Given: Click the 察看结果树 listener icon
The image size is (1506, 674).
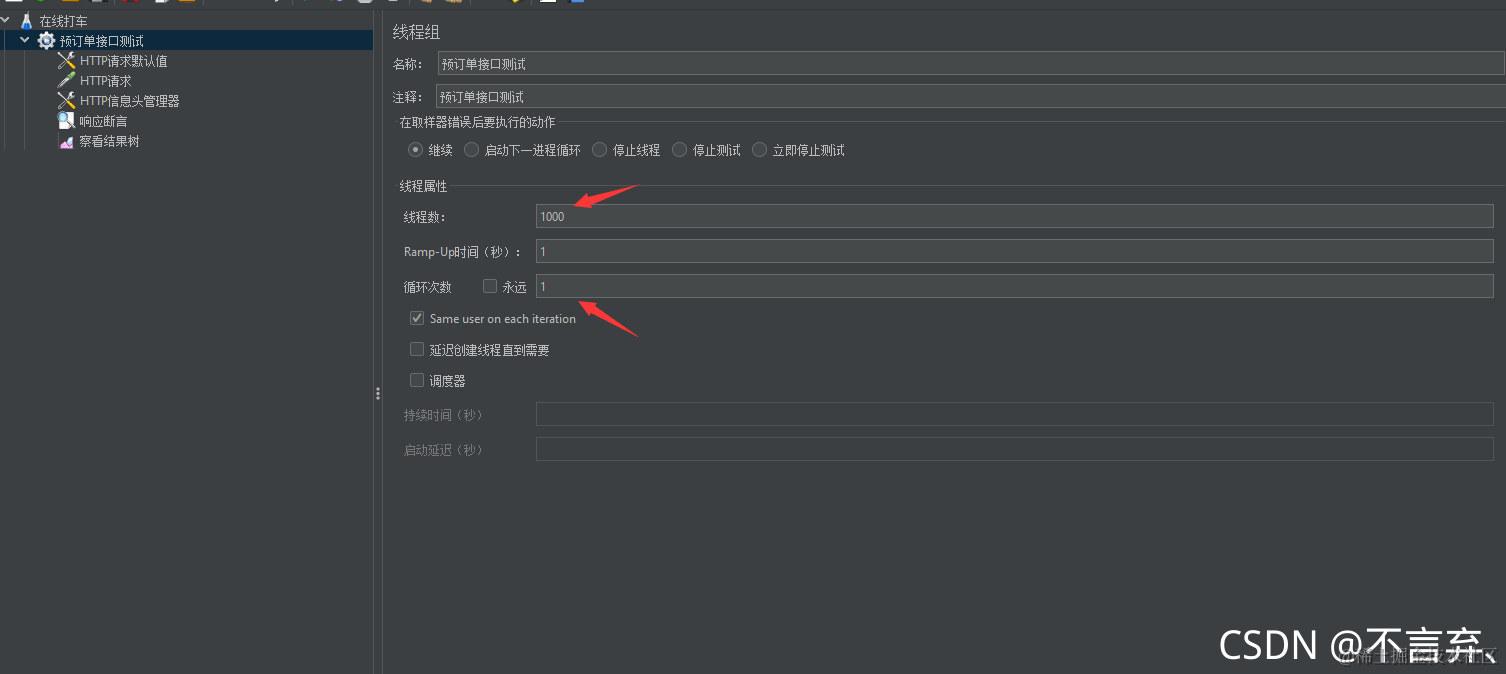Looking at the screenshot, I should click(x=66, y=142).
